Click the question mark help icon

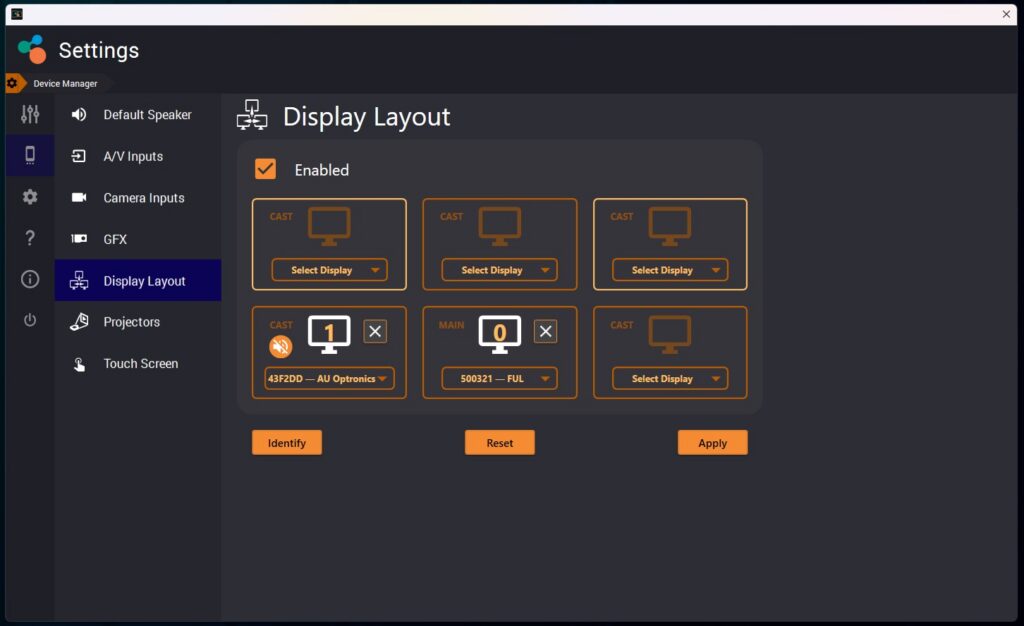coord(30,238)
